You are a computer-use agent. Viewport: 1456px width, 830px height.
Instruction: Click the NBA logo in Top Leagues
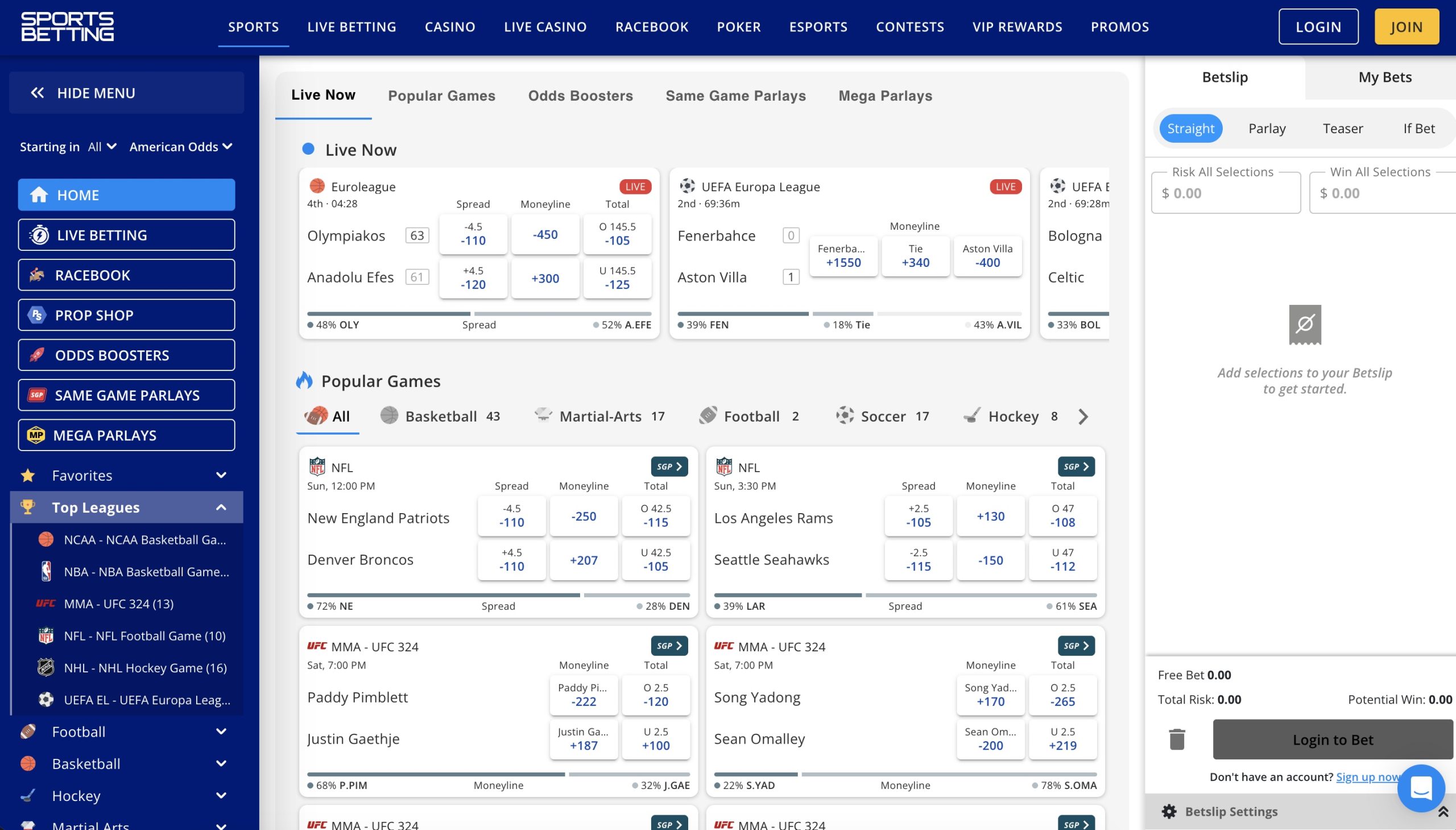point(47,572)
